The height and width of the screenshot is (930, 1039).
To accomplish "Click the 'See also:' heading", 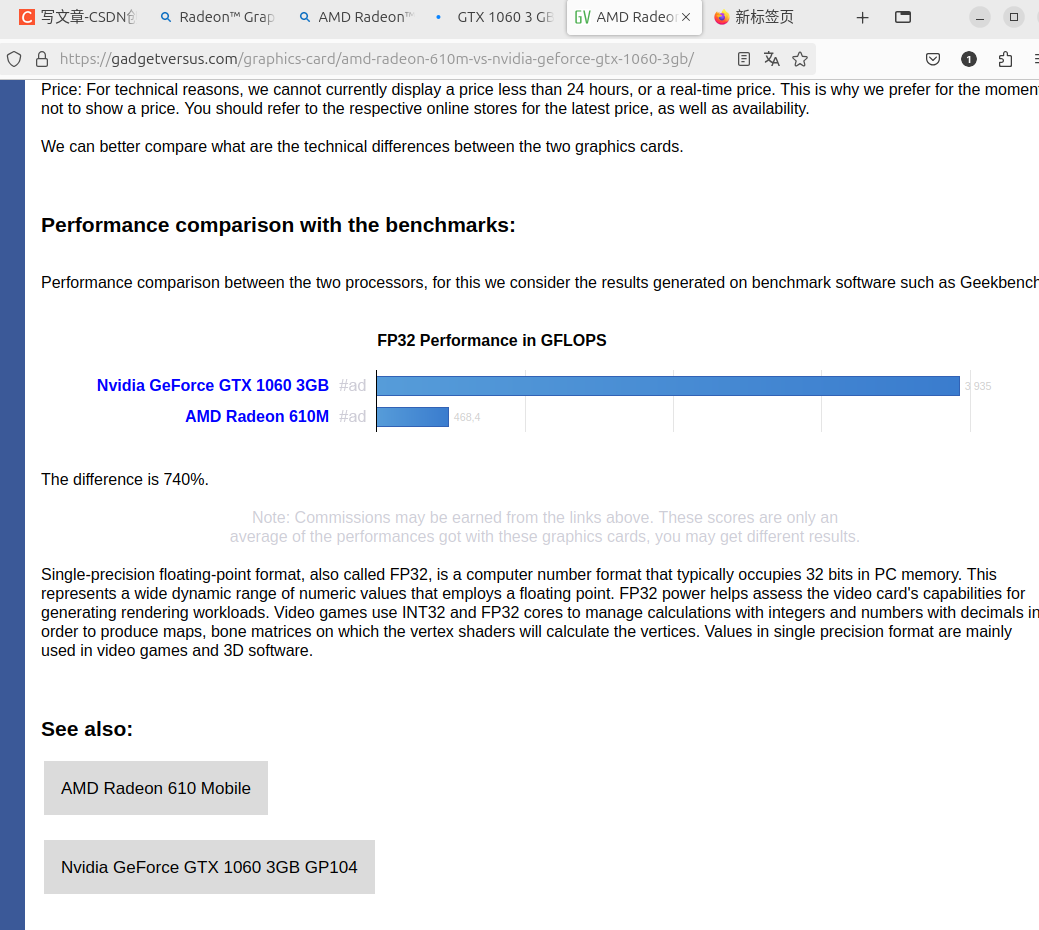I will 87,729.
